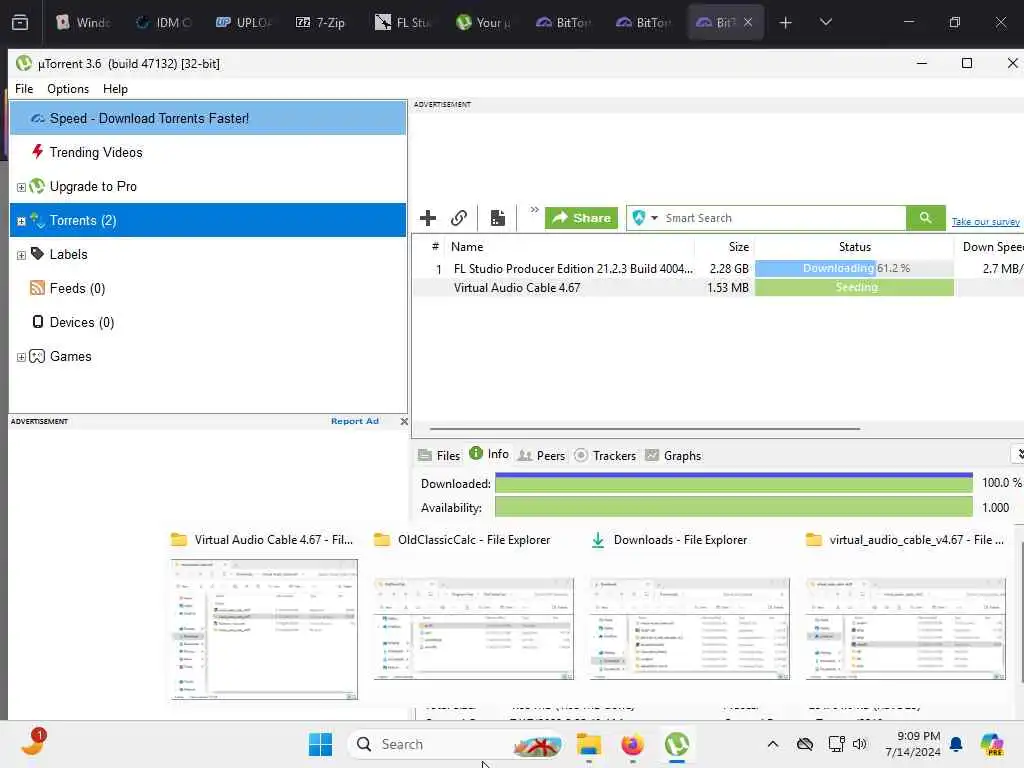Switch to the 7-Zip browser tab
The height and width of the screenshot is (768, 1024).
320,22
